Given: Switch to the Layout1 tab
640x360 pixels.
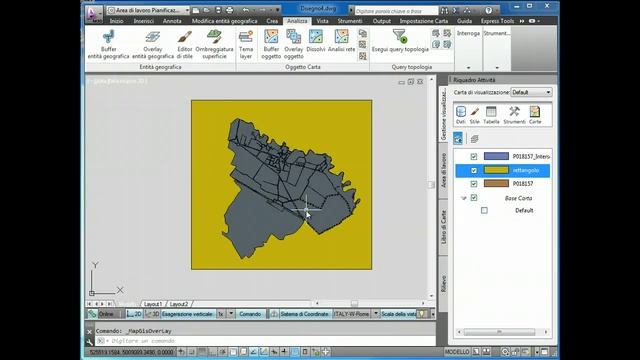Looking at the screenshot, I should [153, 304].
